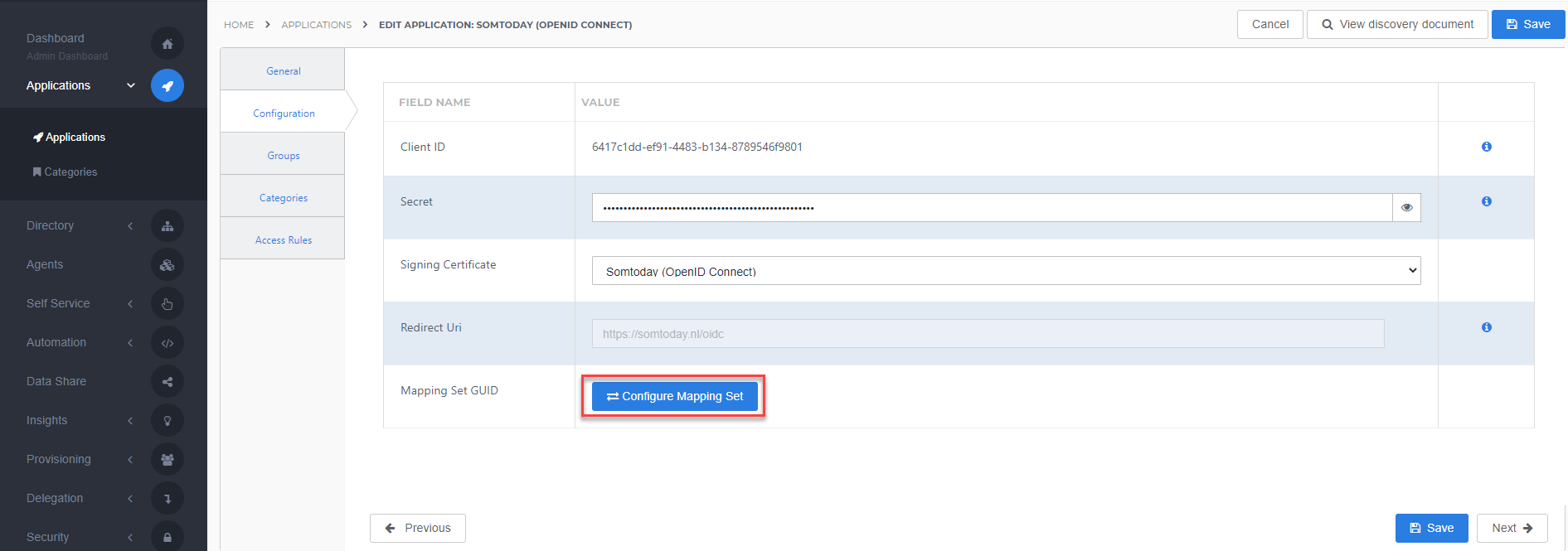Click the Automation code icon
This screenshot has height=551, width=1568.
pos(167,343)
